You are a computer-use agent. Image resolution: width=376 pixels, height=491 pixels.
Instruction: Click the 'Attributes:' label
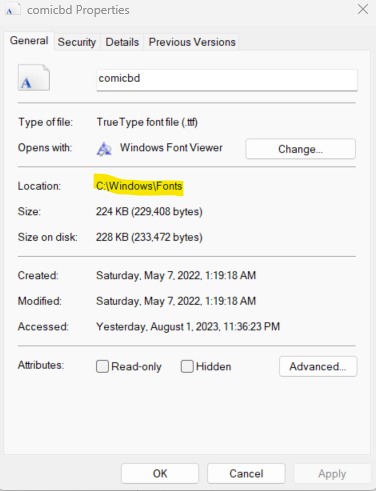pos(41,365)
